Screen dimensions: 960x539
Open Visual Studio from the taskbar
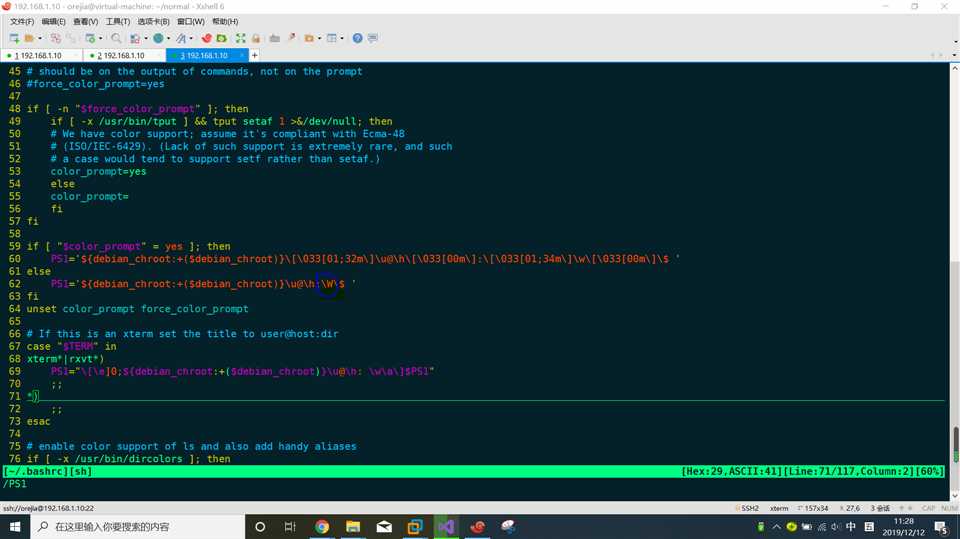pos(446,527)
